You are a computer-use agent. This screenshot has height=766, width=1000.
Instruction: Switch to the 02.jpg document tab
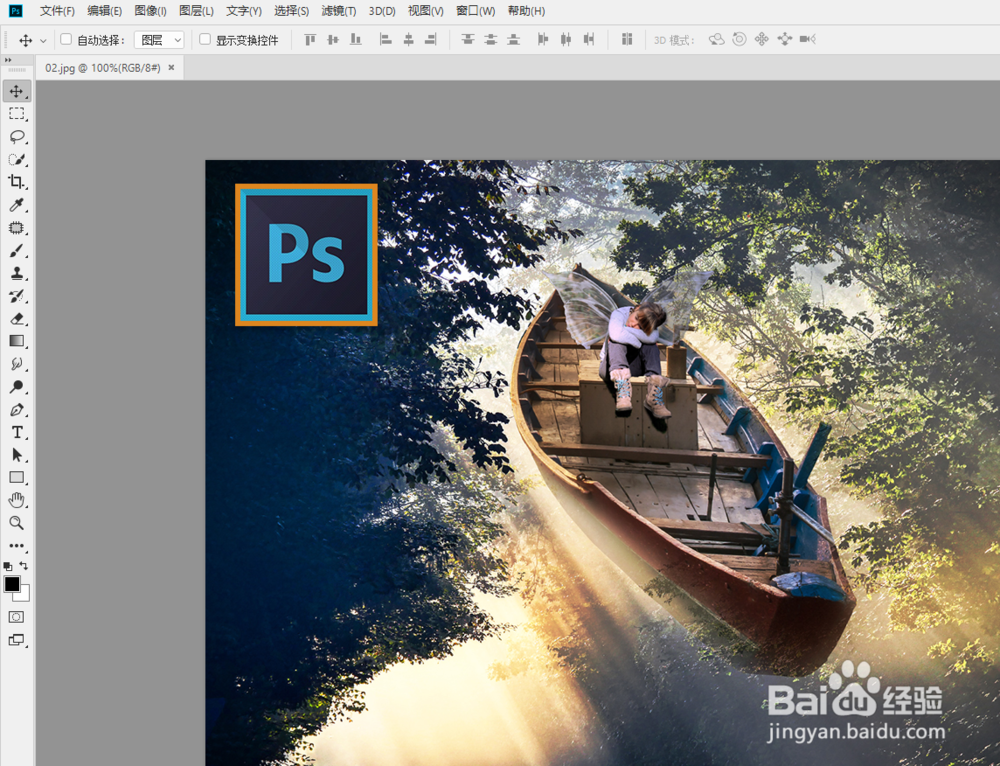[x=103, y=68]
